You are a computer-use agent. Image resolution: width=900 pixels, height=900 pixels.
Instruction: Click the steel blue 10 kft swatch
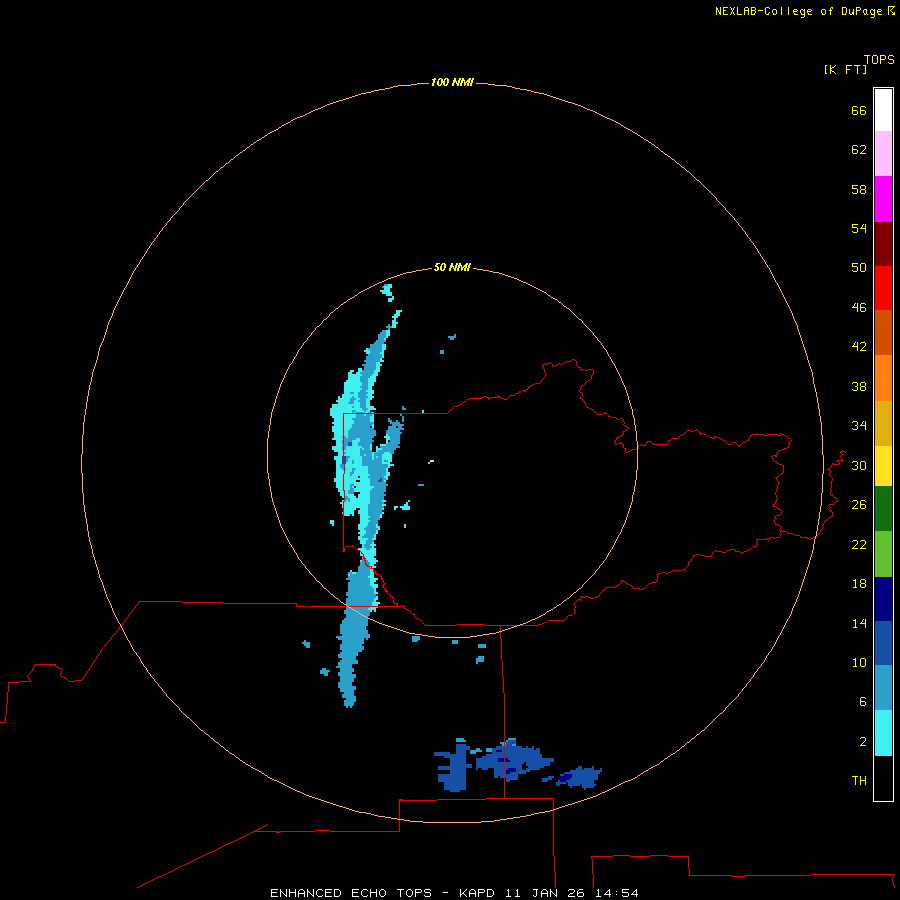883,688
